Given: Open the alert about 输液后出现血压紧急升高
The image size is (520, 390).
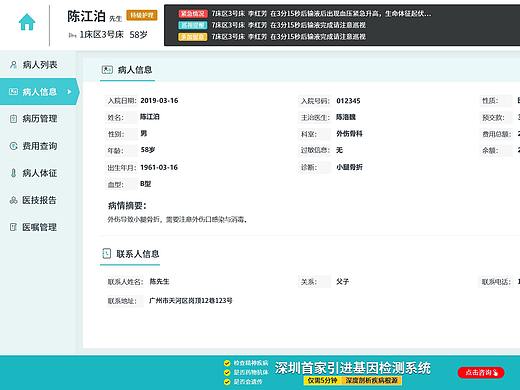Looking at the screenshot, I should [x=321, y=14].
